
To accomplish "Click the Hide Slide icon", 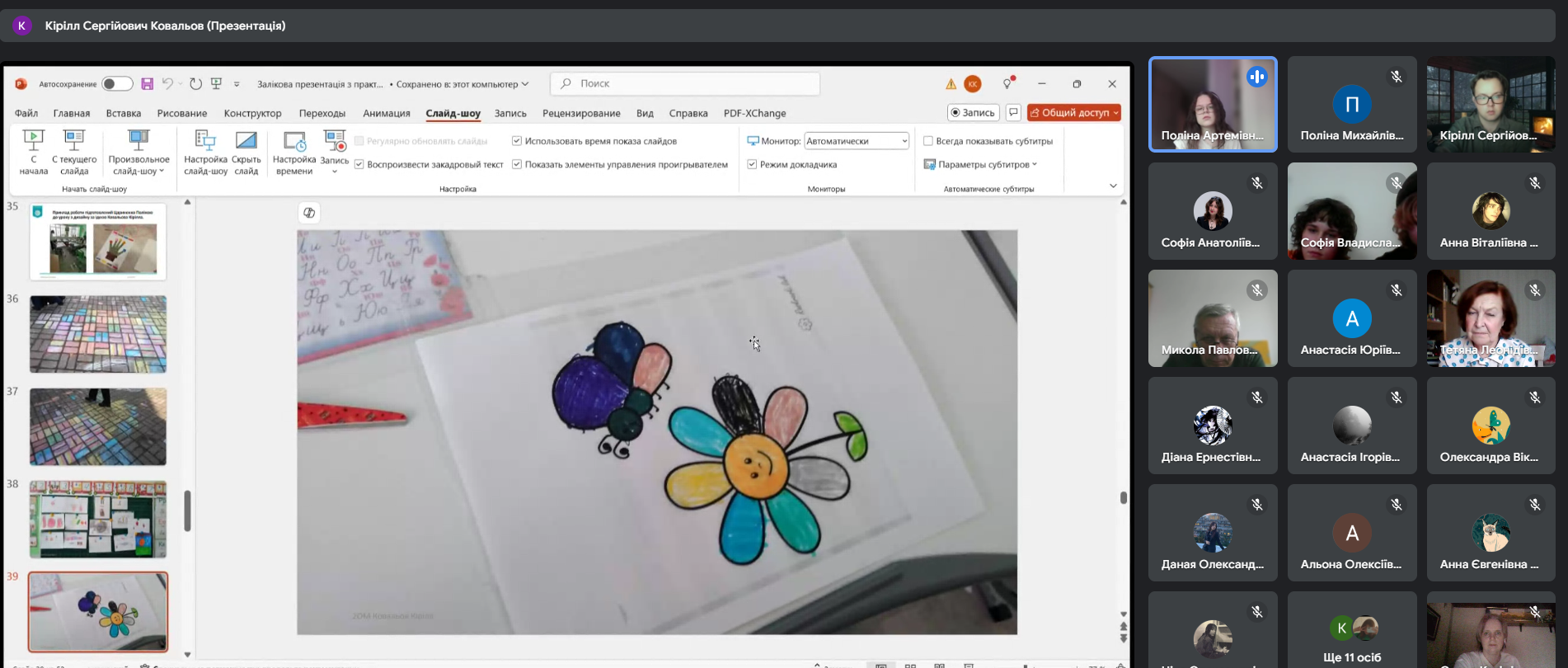I will point(246,142).
